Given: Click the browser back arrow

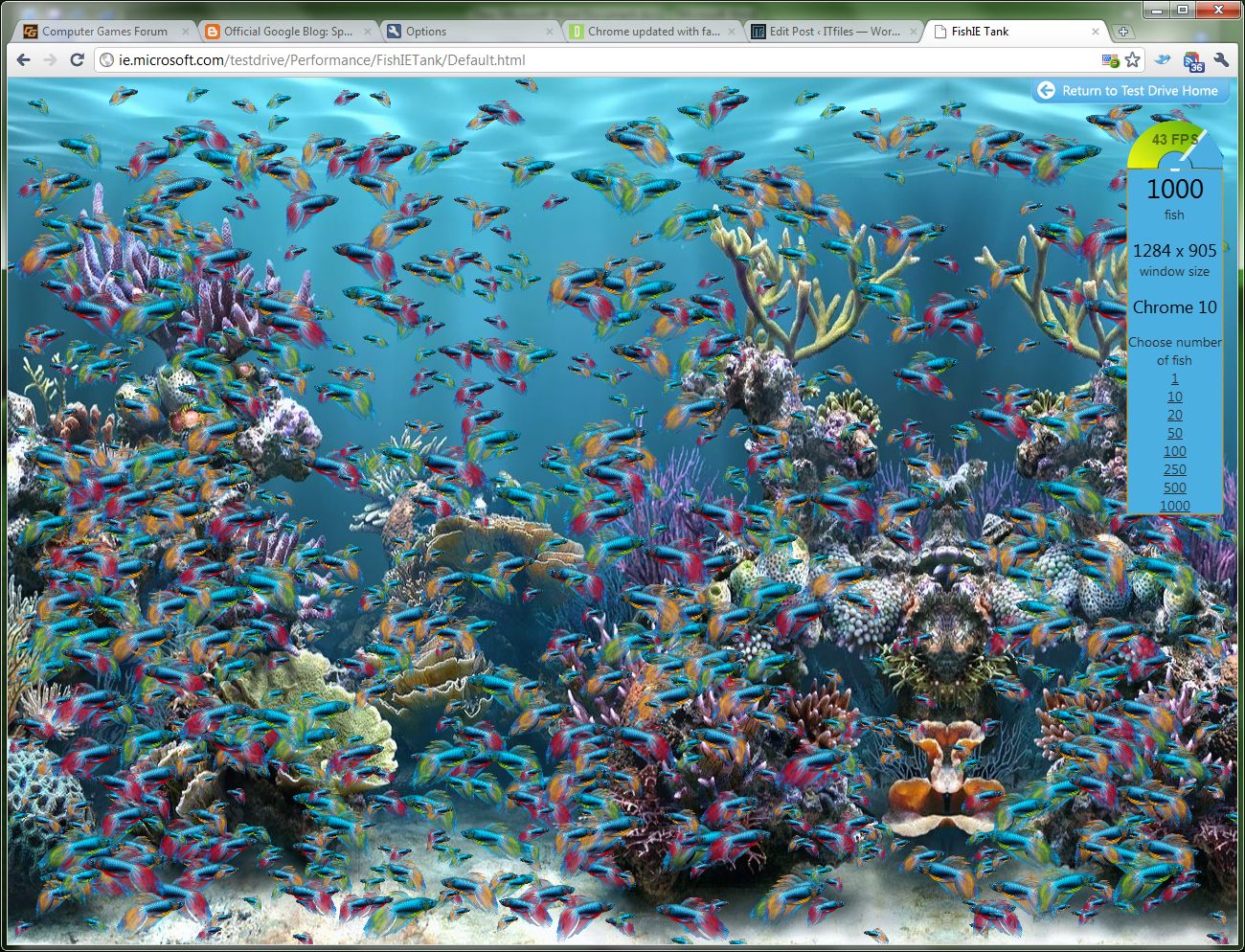Looking at the screenshot, I should [x=23, y=60].
